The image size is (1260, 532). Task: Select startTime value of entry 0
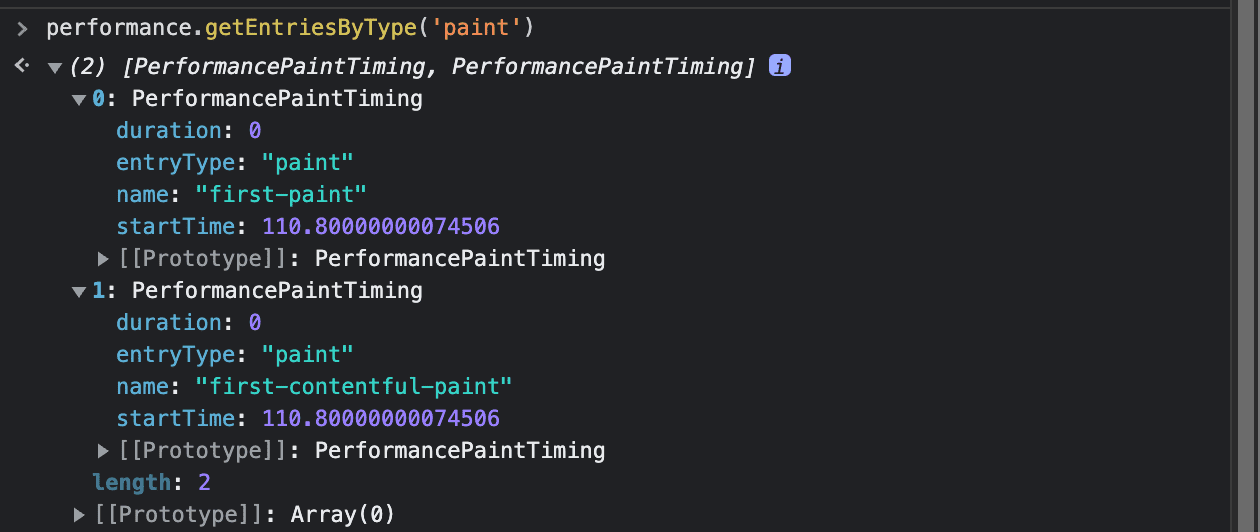pos(380,226)
